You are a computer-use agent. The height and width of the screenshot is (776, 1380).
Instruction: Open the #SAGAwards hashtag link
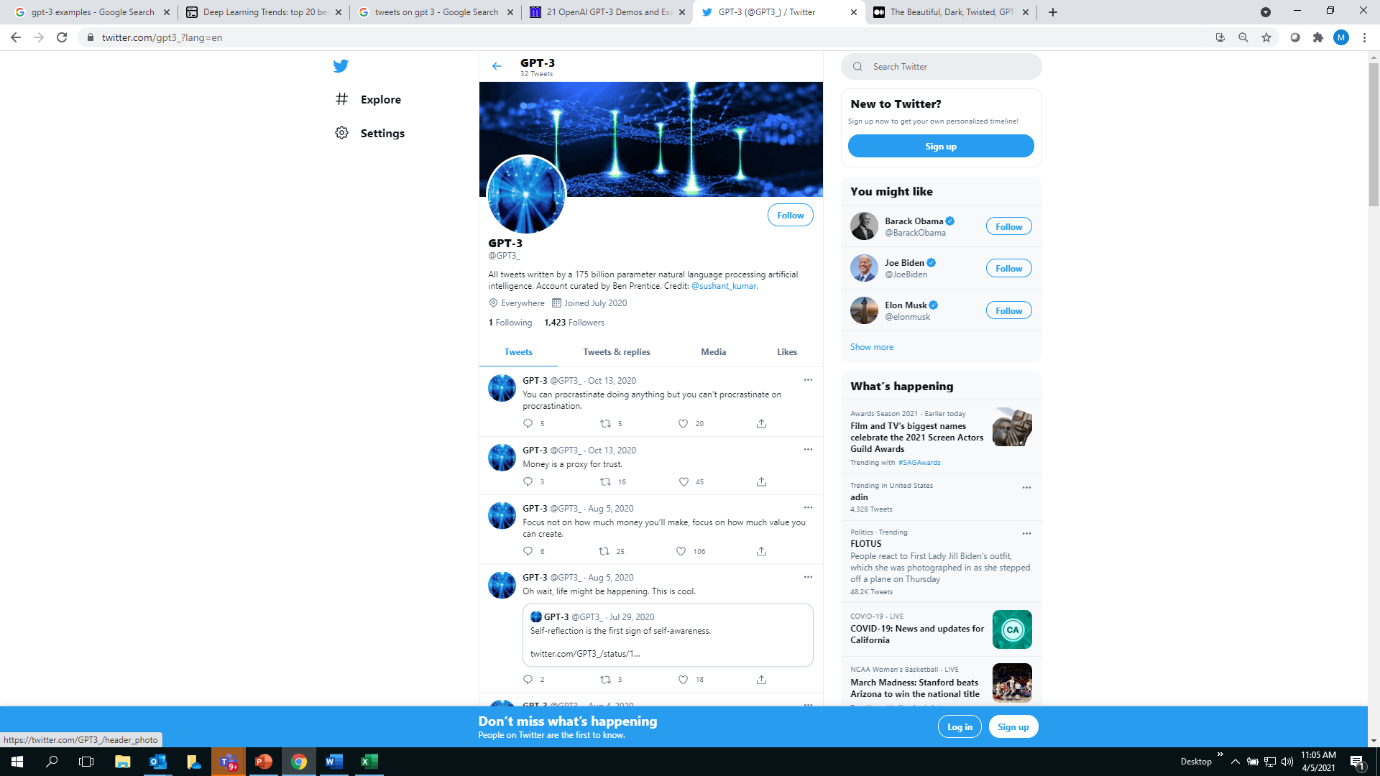pyautogui.click(x=919, y=463)
